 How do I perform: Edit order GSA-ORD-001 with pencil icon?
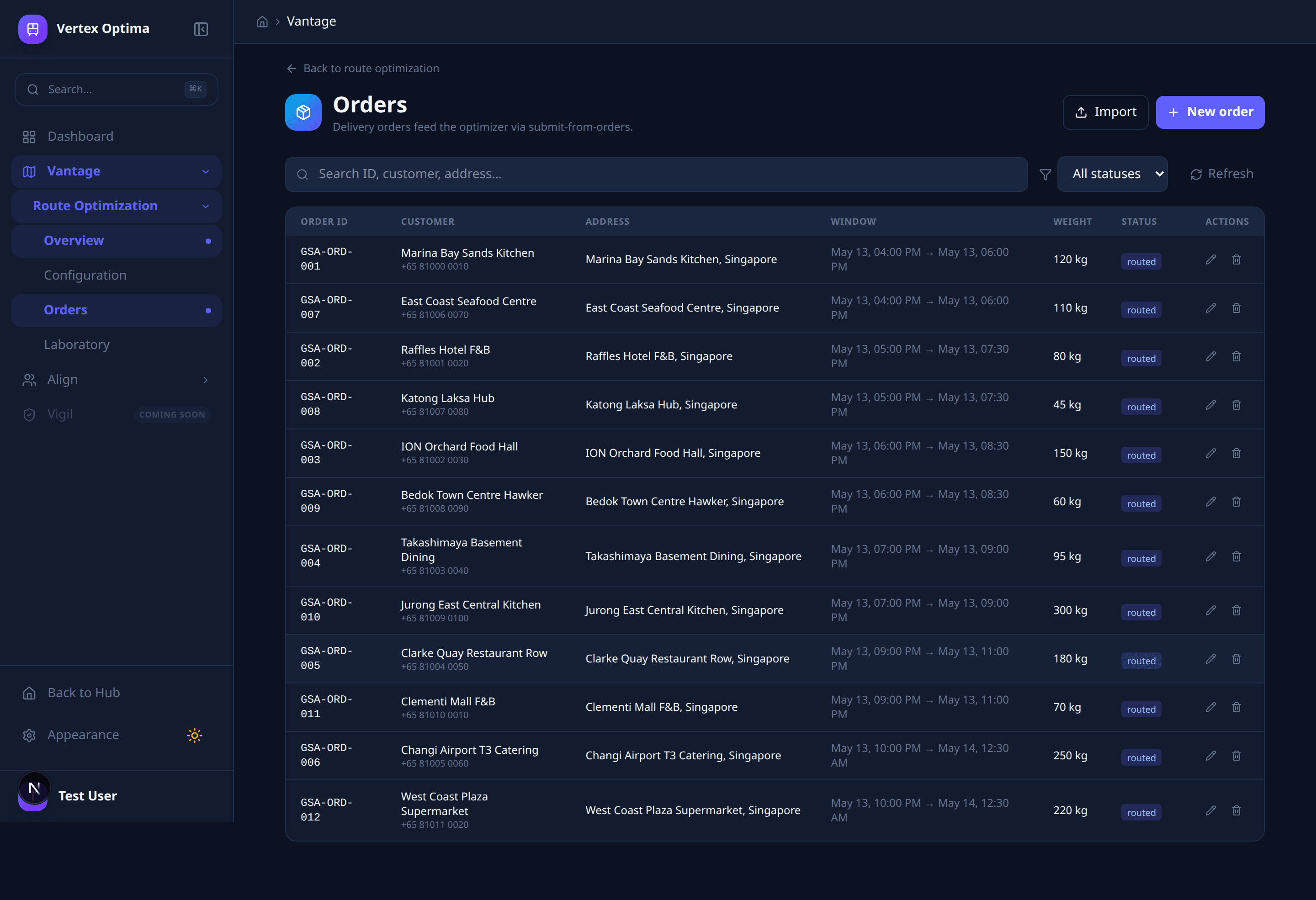[x=1211, y=259]
